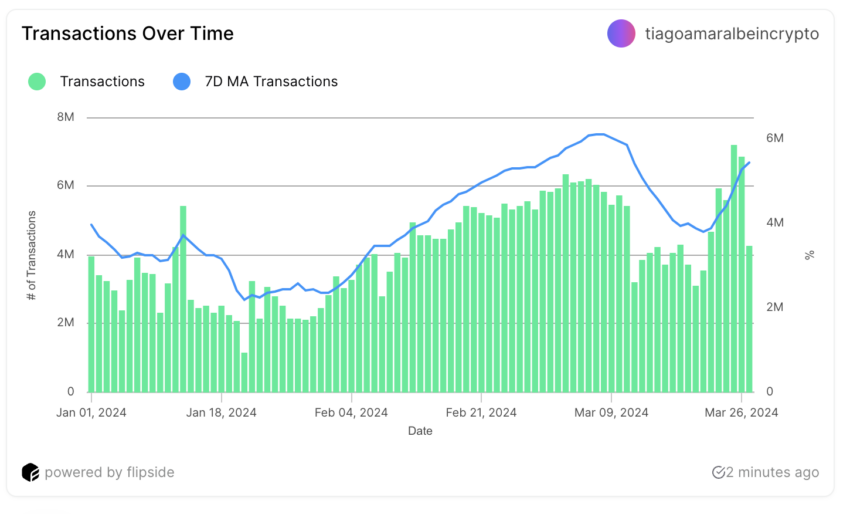Hide the 7D MA Transactions legend label
The height and width of the screenshot is (514, 850).
pyautogui.click(x=271, y=81)
